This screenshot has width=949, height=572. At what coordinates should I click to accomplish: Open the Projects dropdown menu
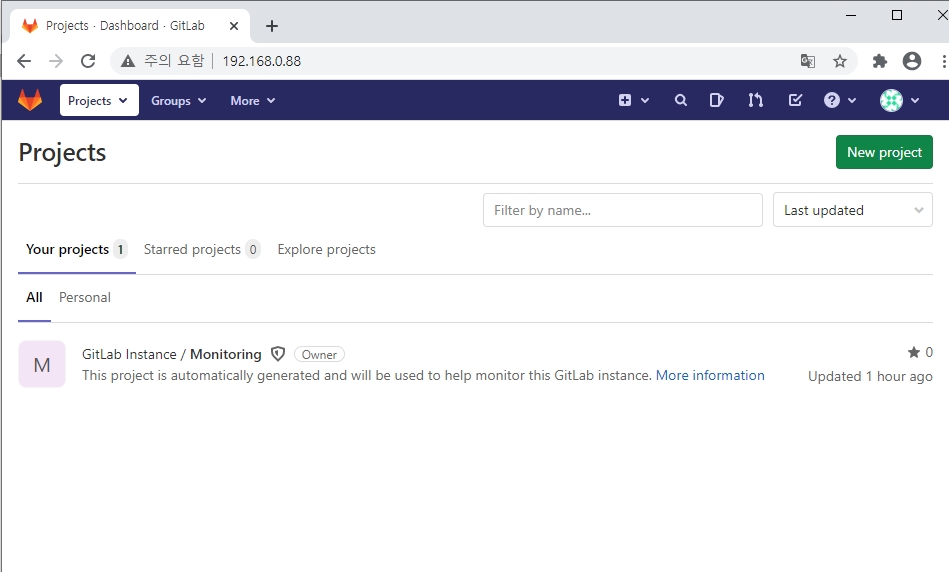point(99,100)
